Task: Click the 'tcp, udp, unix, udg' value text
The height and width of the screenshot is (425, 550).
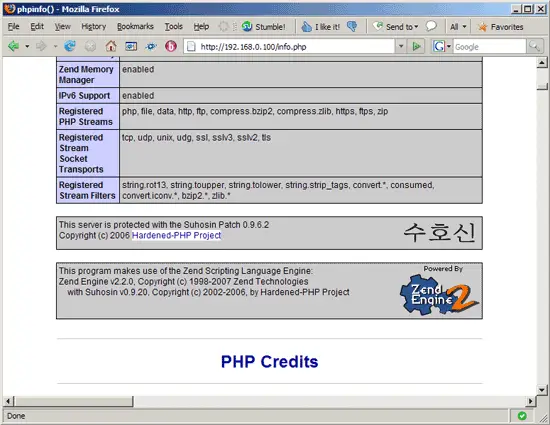Action: pos(196,137)
